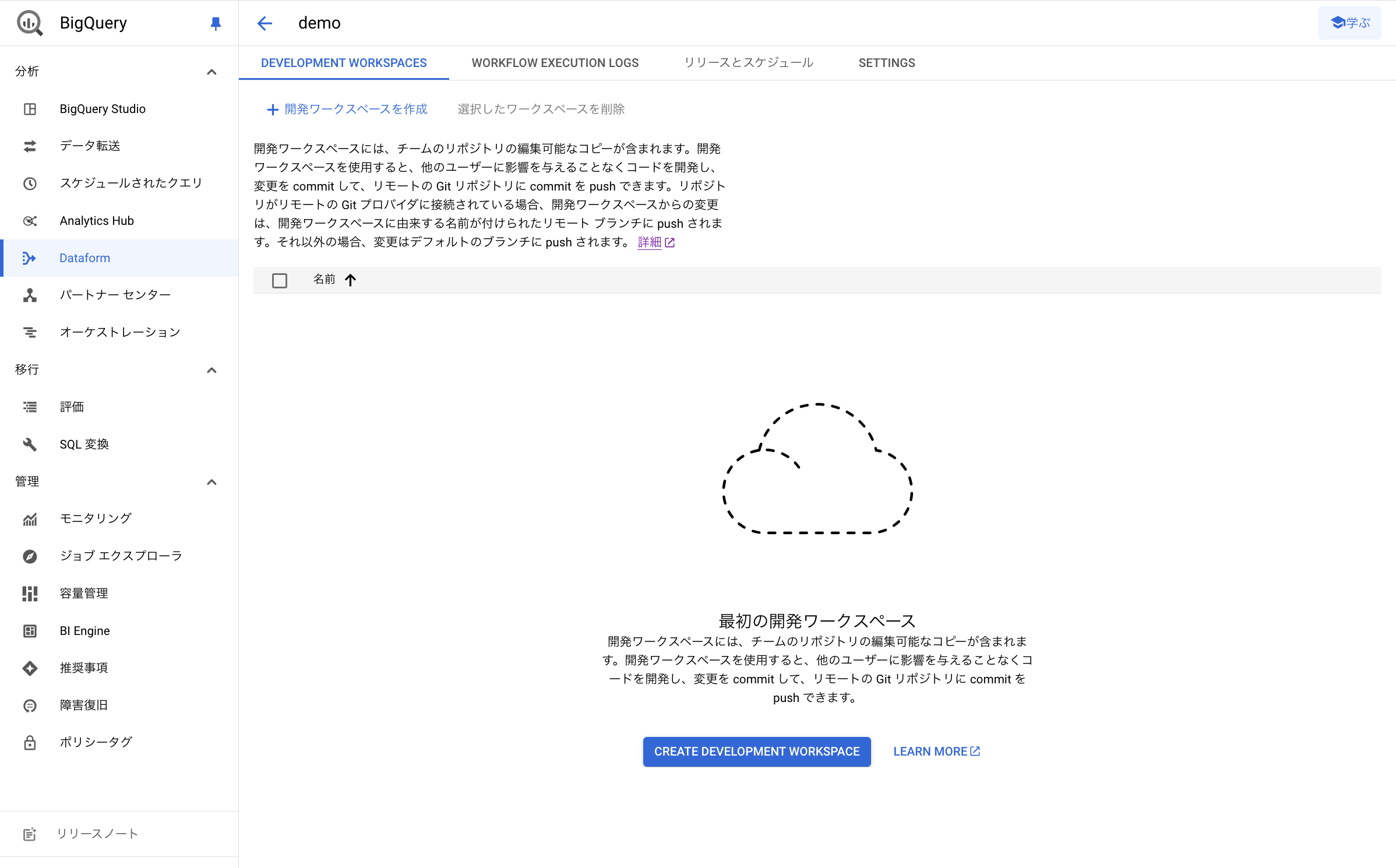Open the SETTINGS tab
The image size is (1396, 868).
886,63
